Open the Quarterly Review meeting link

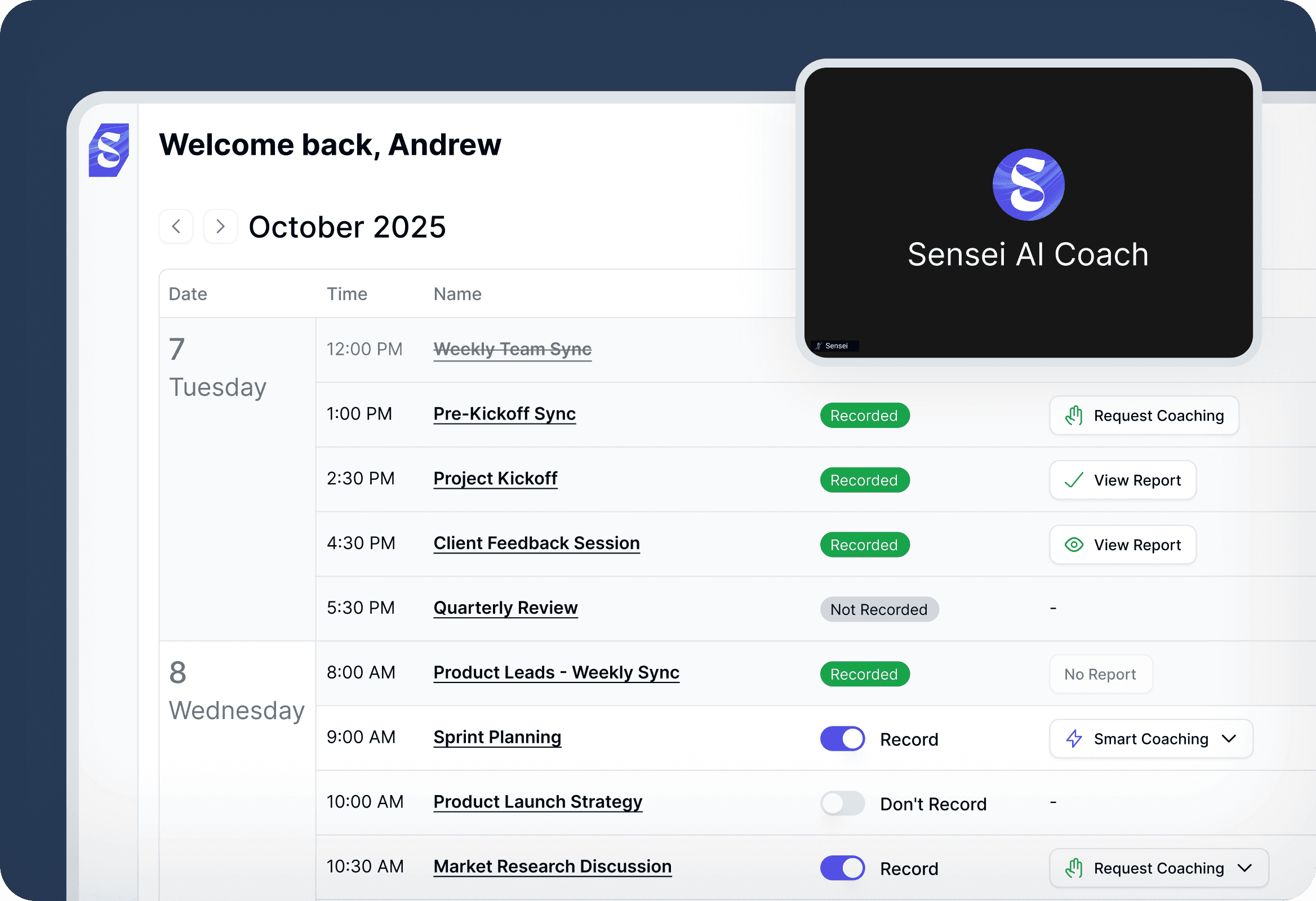pyautogui.click(x=505, y=608)
